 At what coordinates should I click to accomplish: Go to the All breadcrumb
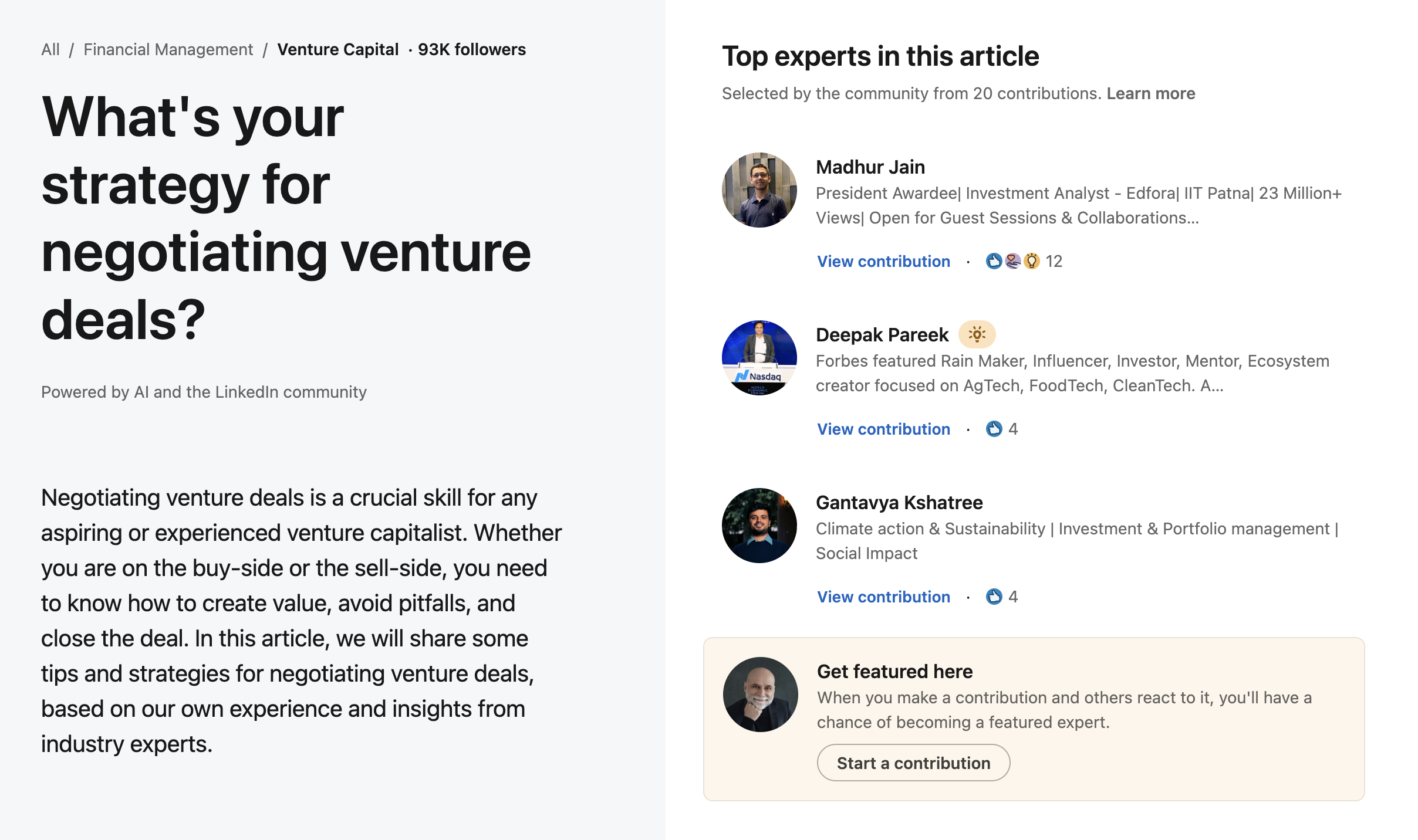pos(50,49)
